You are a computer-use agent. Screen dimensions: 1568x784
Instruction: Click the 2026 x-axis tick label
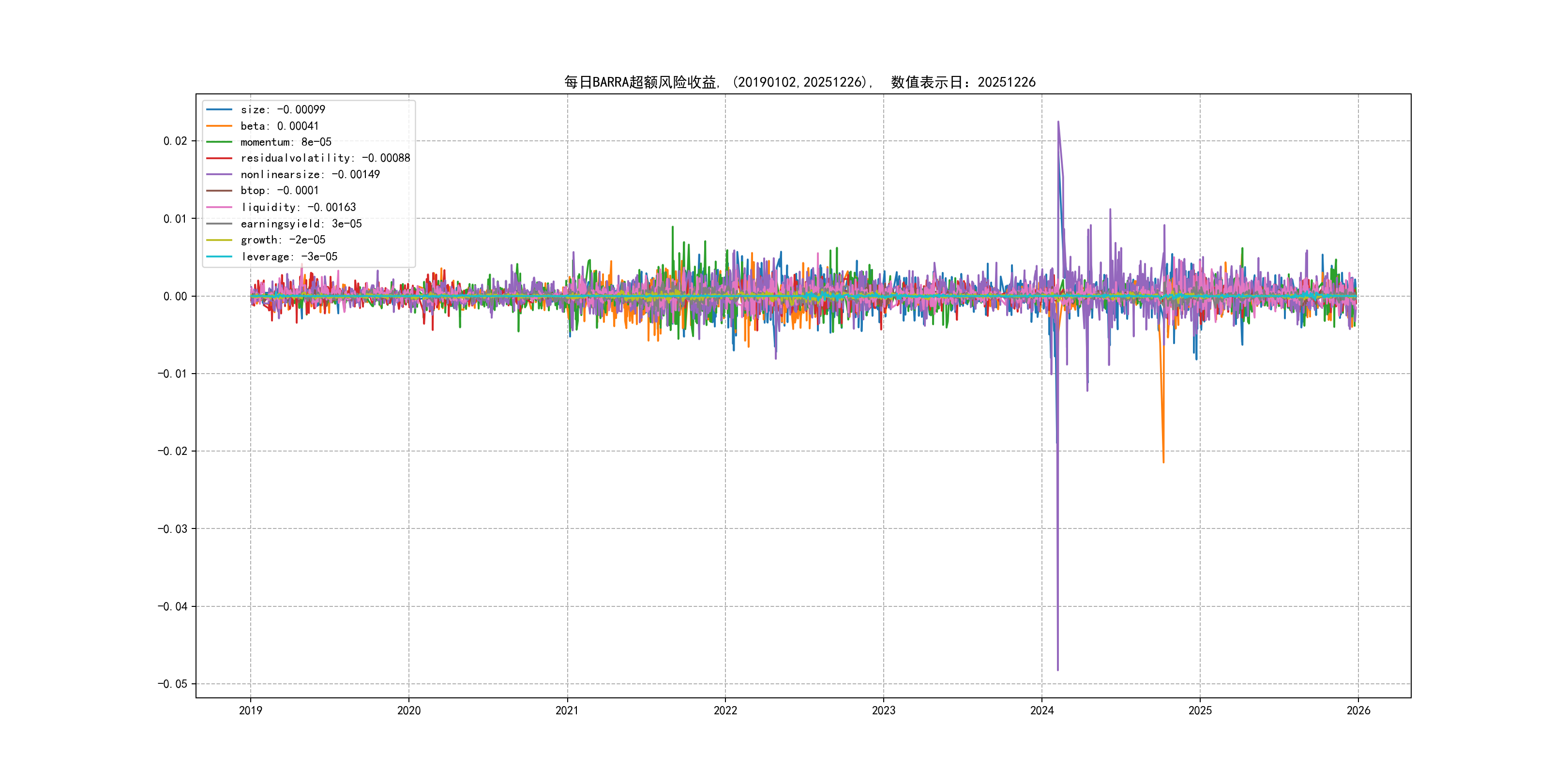coord(1358,710)
